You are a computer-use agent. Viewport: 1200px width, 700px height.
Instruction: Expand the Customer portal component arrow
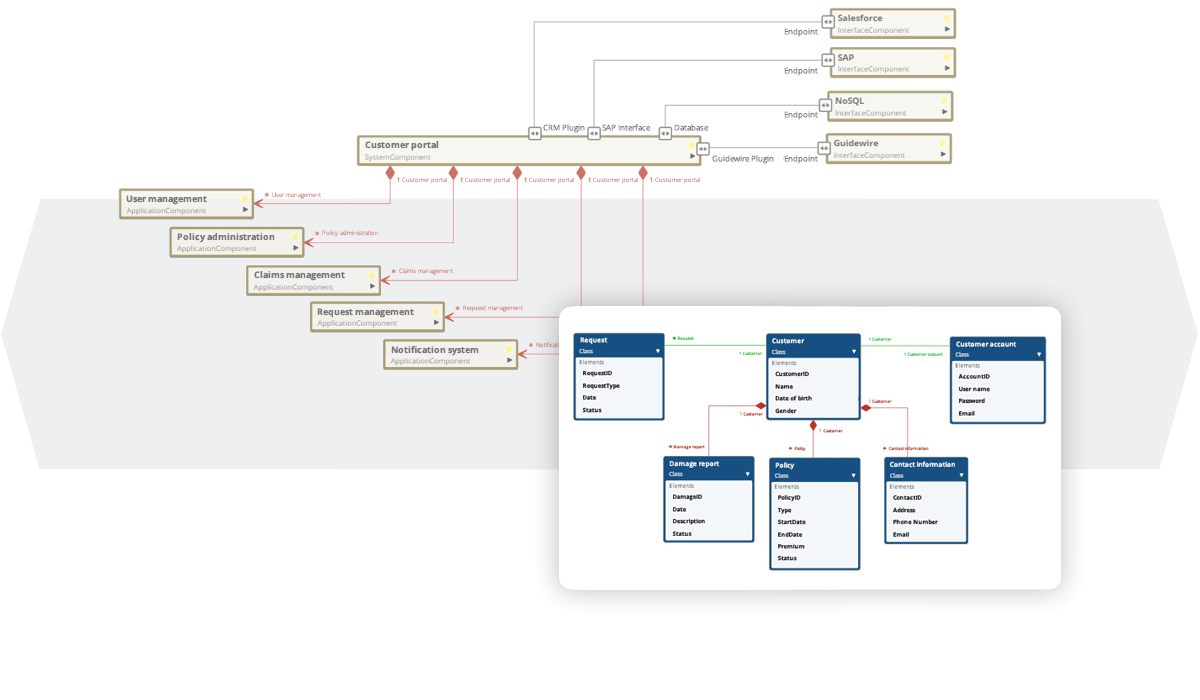pyautogui.click(x=691, y=157)
